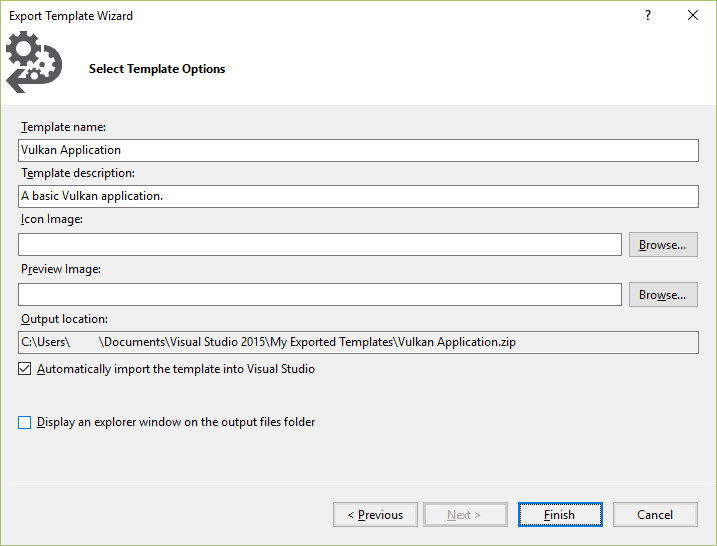717x546 pixels.
Task: Click inside the Preview Image path field
Action: [320, 294]
